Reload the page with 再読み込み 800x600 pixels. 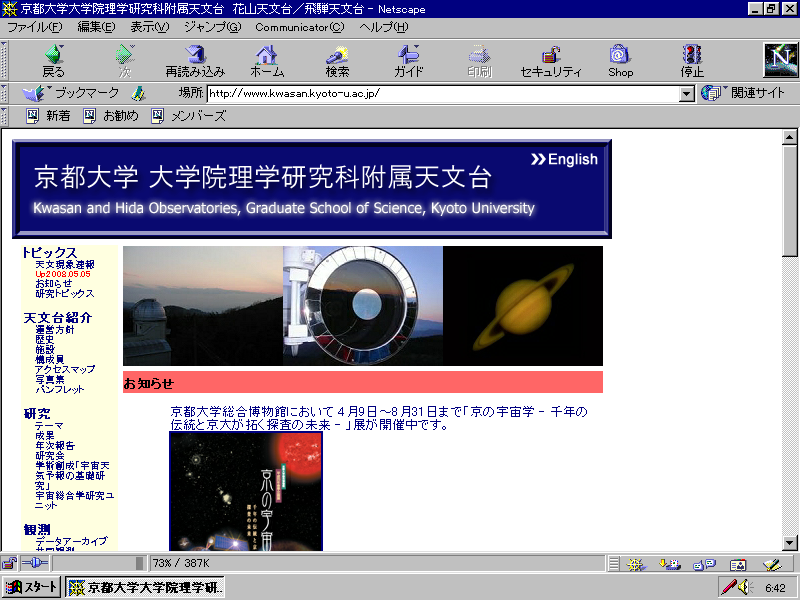[195, 61]
